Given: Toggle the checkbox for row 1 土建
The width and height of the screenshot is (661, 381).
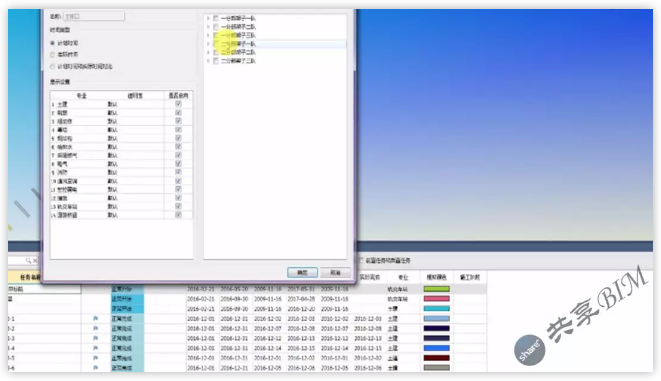Looking at the screenshot, I should (x=178, y=104).
